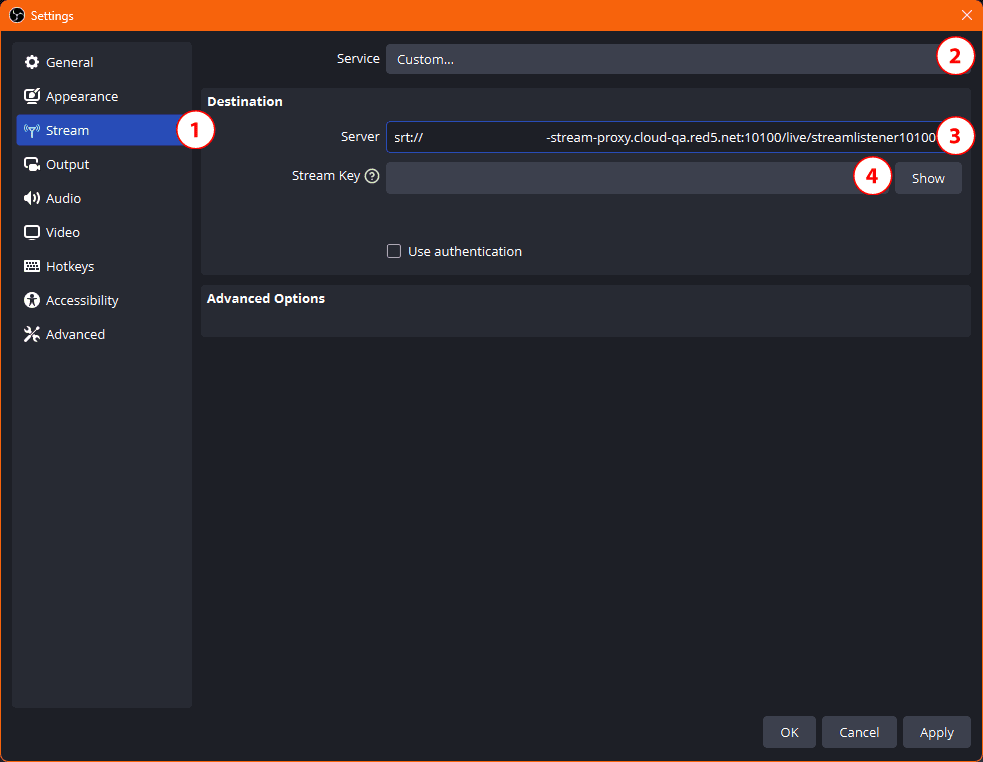The image size is (983, 762).
Task: Click the Video monitor icon
Action: 31,232
